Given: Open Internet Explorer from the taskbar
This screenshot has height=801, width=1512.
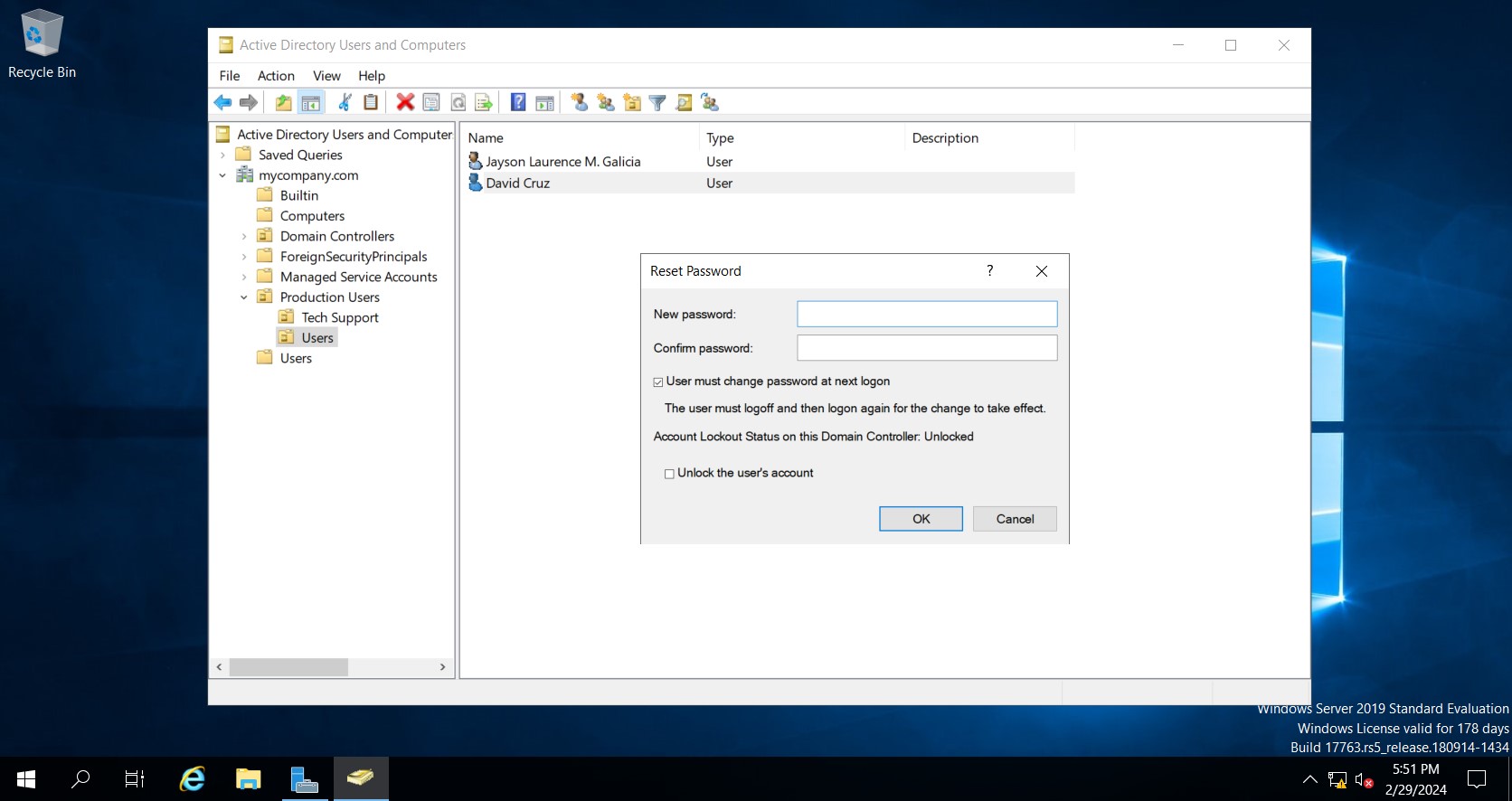Looking at the screenshot, I should [193, 778].
